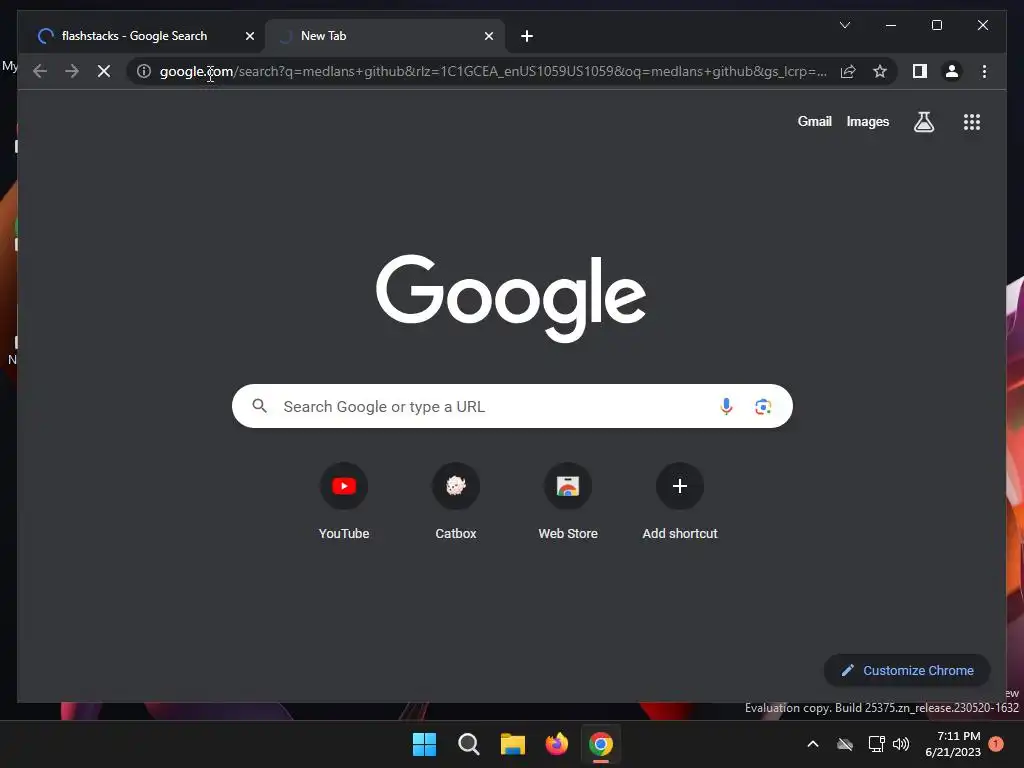View site information icon in address bar
Viewport: 1024px width, 768px height.
(144, 71)
